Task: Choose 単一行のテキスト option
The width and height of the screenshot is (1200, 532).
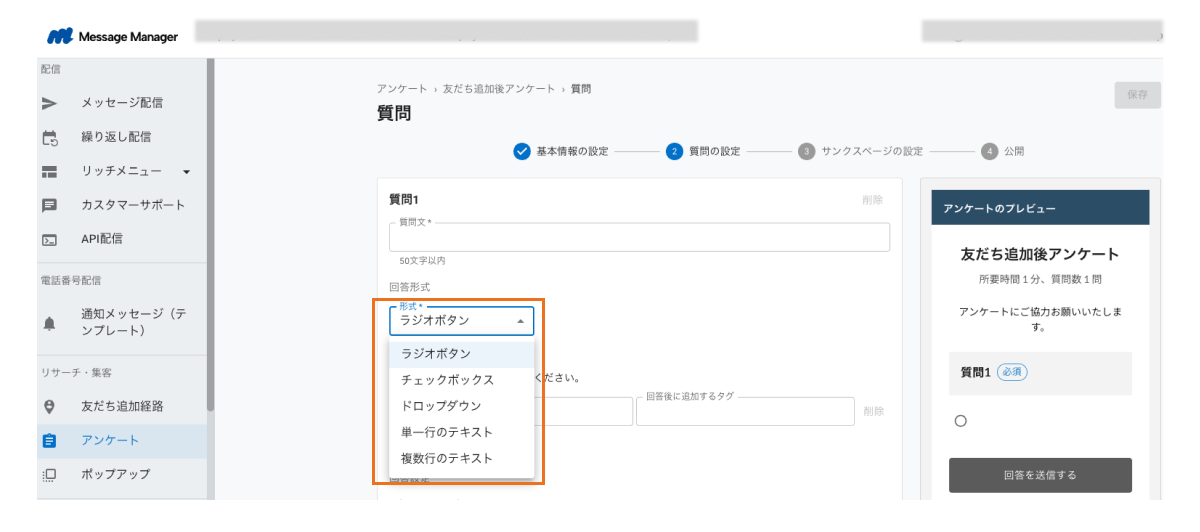Action: point(461,432)
